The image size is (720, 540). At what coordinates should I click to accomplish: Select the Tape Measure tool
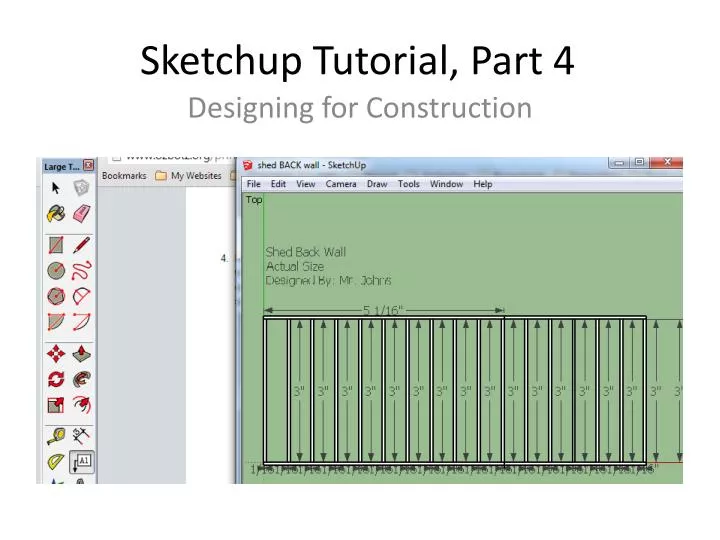pos(56,436)
